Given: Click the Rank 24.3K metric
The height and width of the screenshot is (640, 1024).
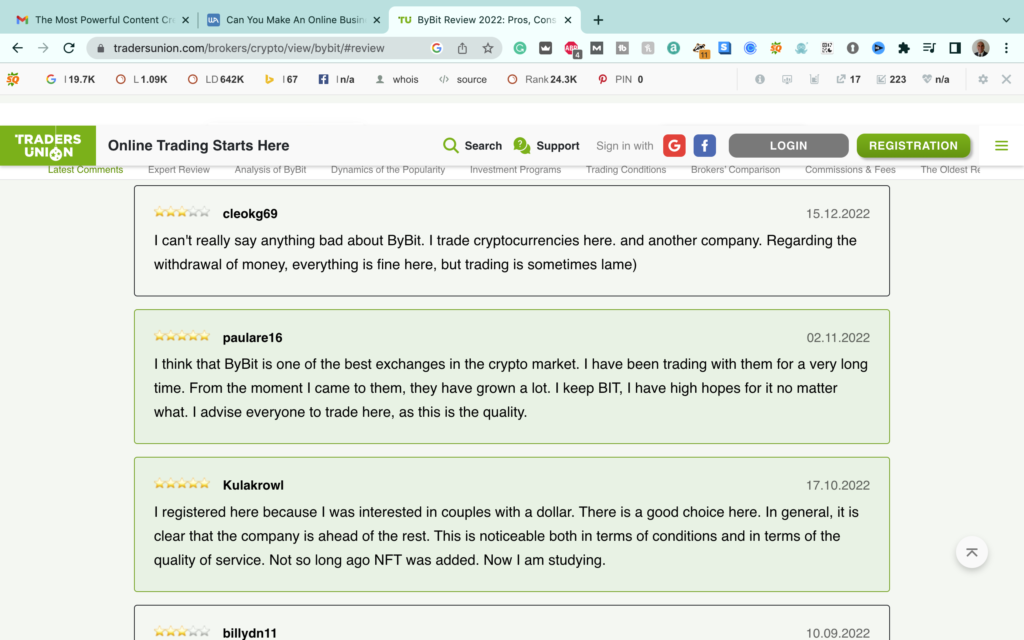Looking at the screenshot, I should click(542, 79).
